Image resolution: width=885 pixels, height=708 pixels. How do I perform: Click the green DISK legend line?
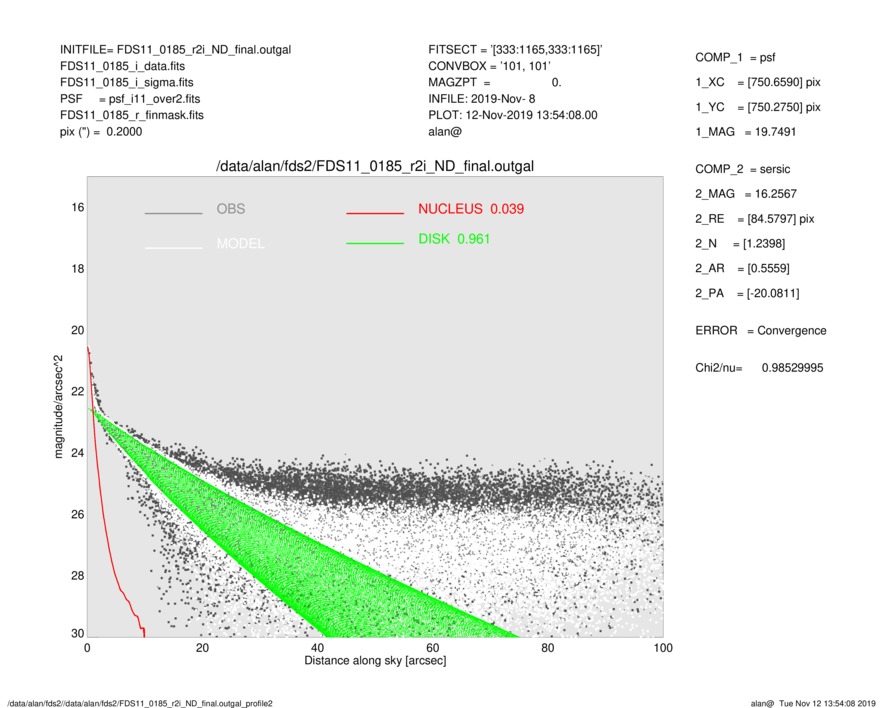click(375, 243)
